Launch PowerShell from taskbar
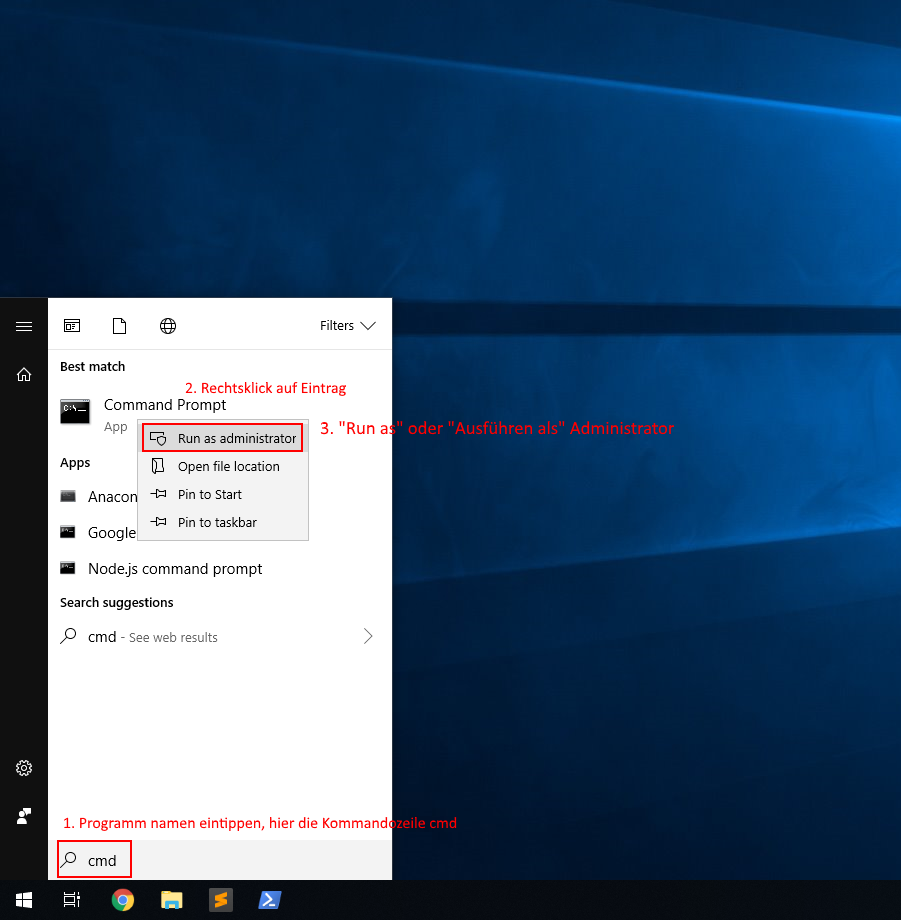 [x=270, y=900]
